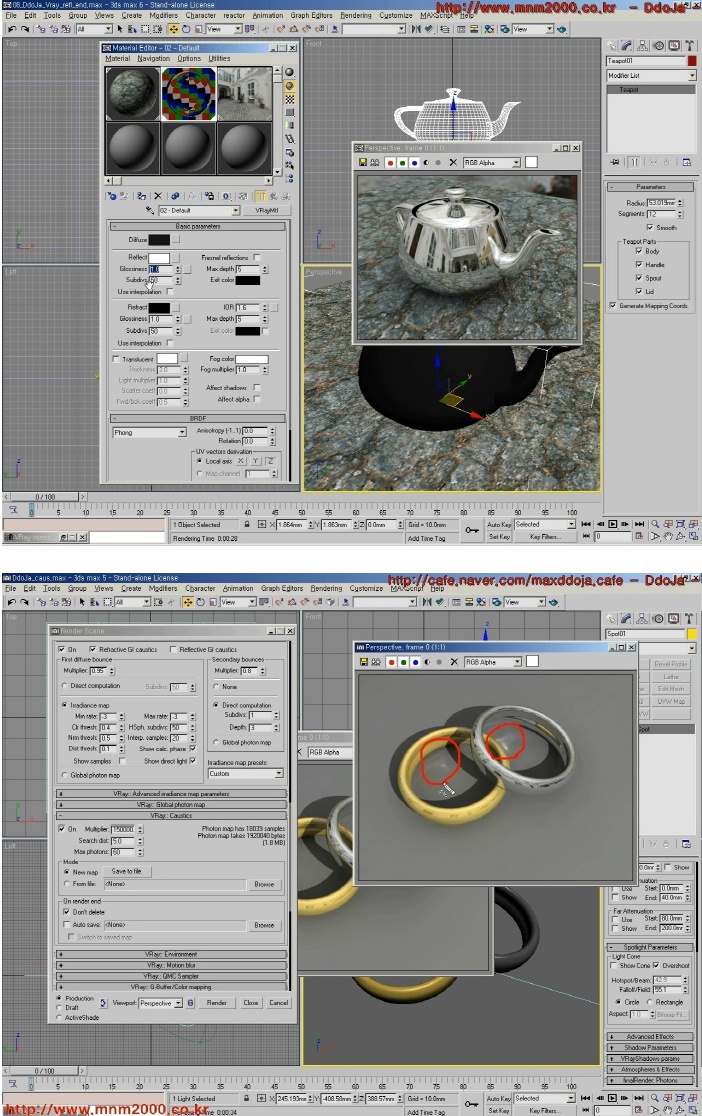Expand VRay:: Environment rollout
This screenshot has height=1116, width=702.
point(172,954)
